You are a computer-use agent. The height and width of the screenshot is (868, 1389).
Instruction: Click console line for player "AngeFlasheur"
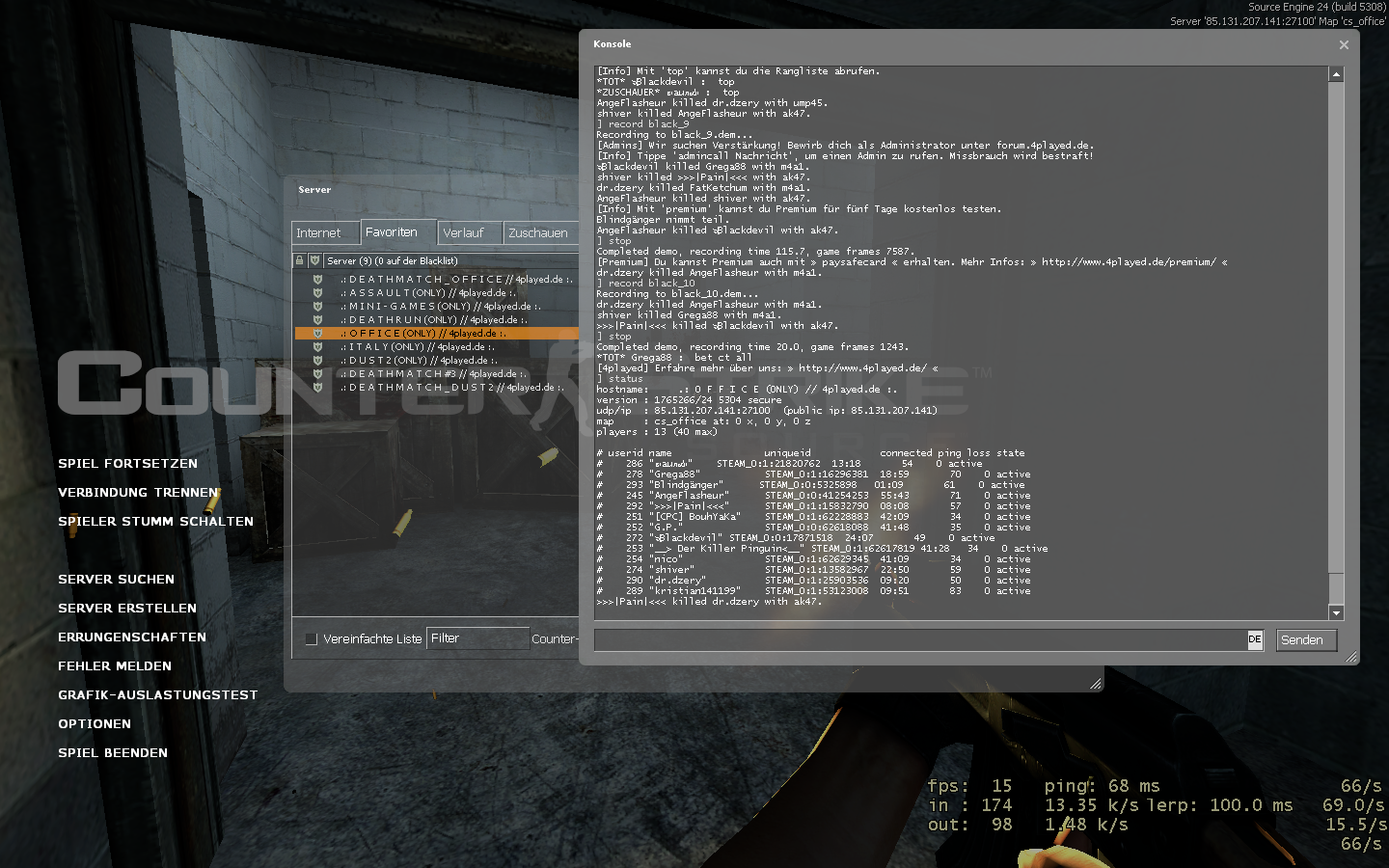tap(813, 496)
